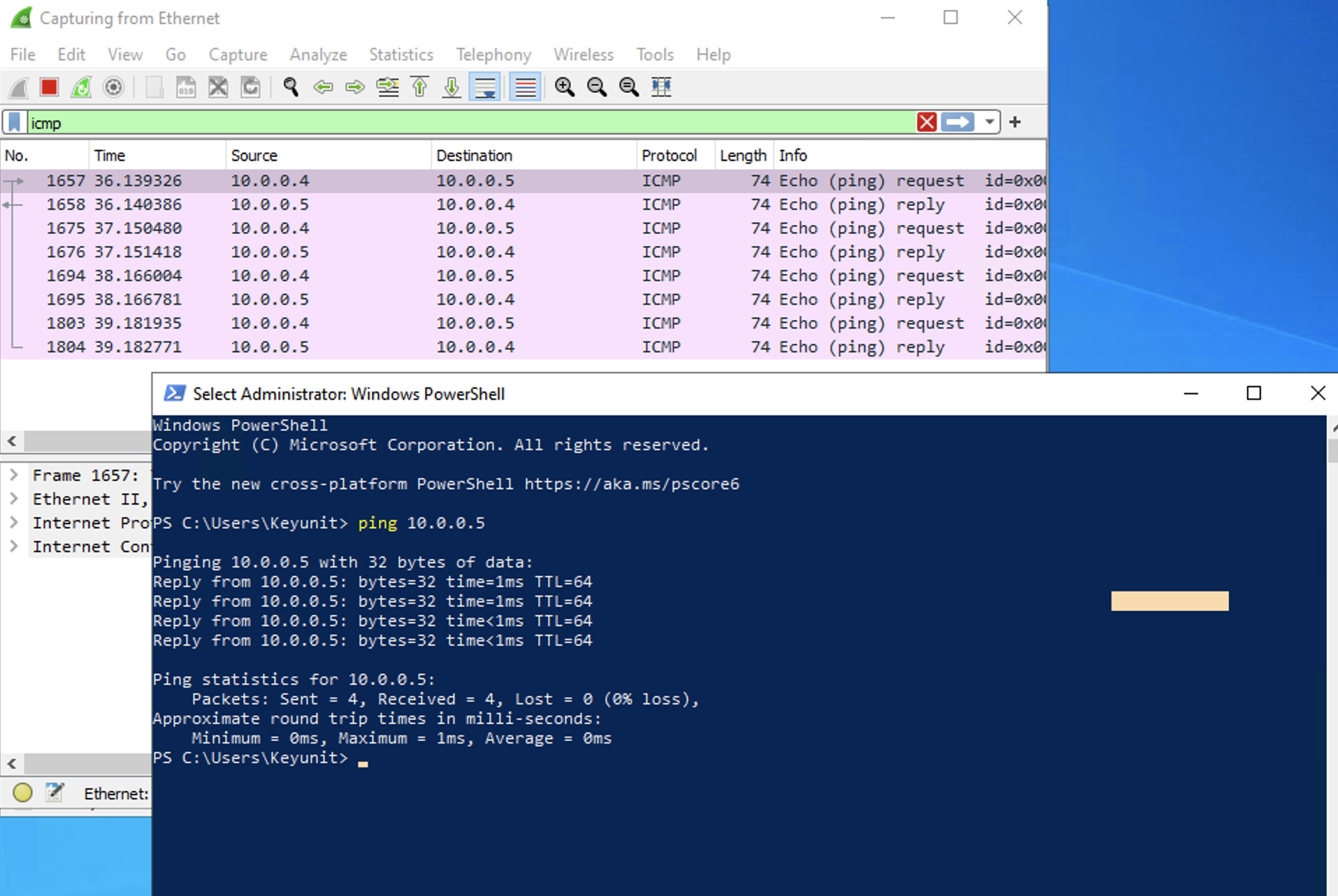Viewport: 1338px width, 896px height.
Task: Apply the display filter with arrow button
Action: click(x=958, y=122)
